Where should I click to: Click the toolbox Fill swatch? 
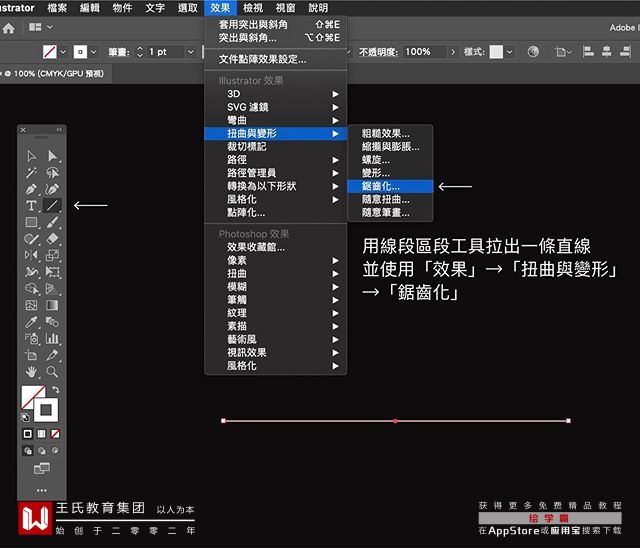coord(30,394)
